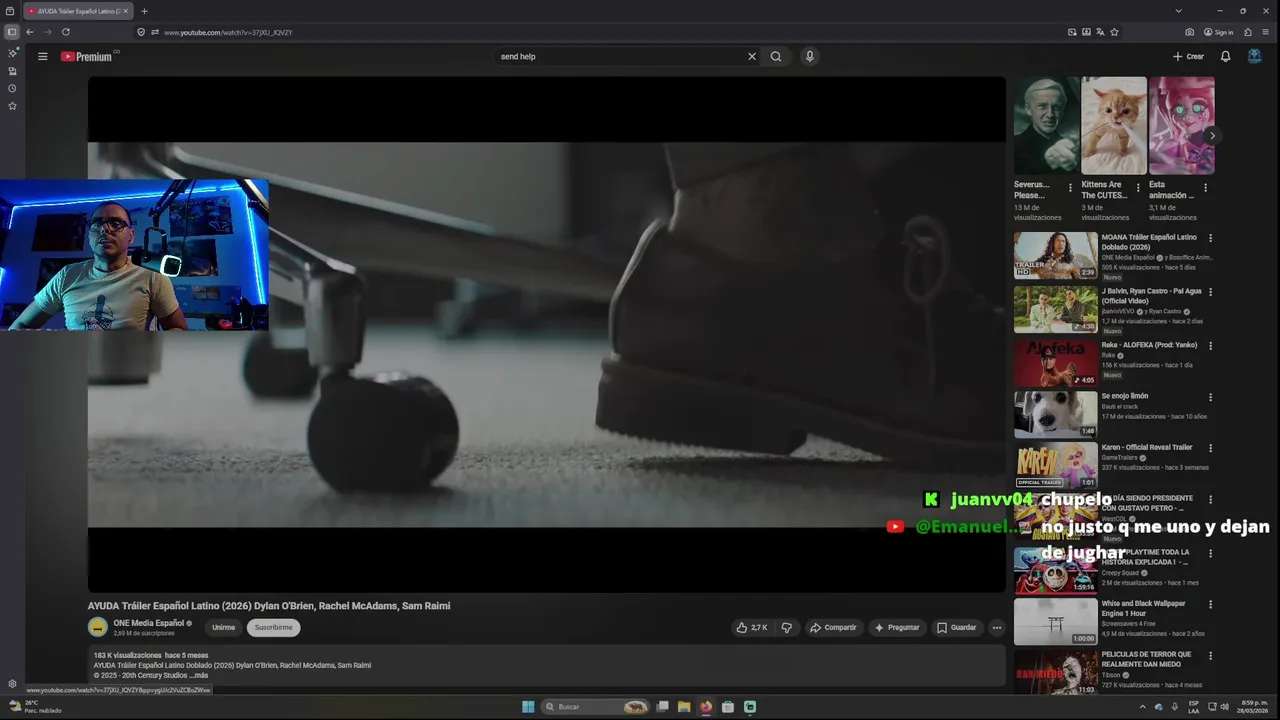Screen dimensions: 1280x720
Task: Sign in to the browser account
Action: tap(1219, 32)
